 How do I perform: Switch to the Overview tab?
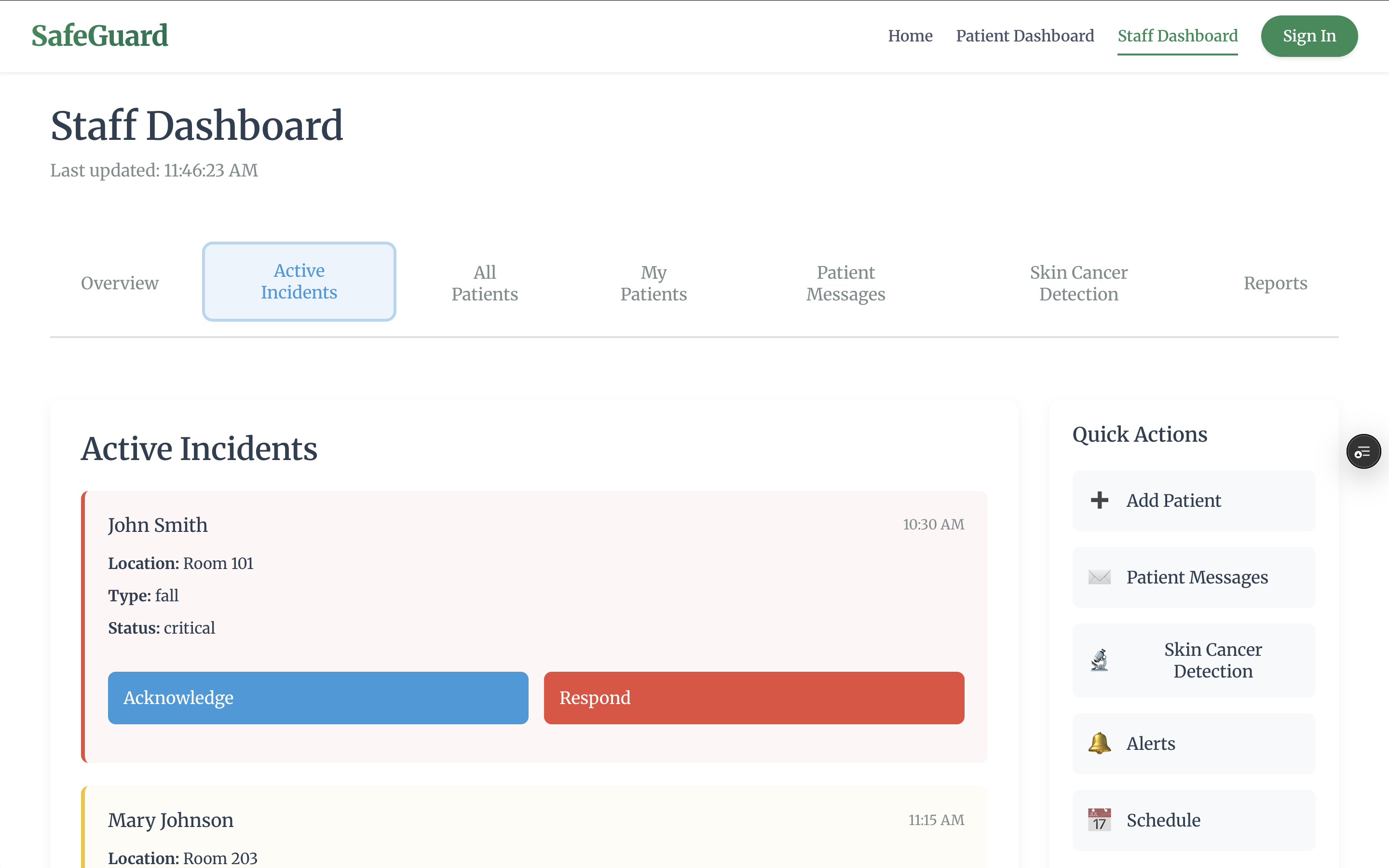pos(120,283)
